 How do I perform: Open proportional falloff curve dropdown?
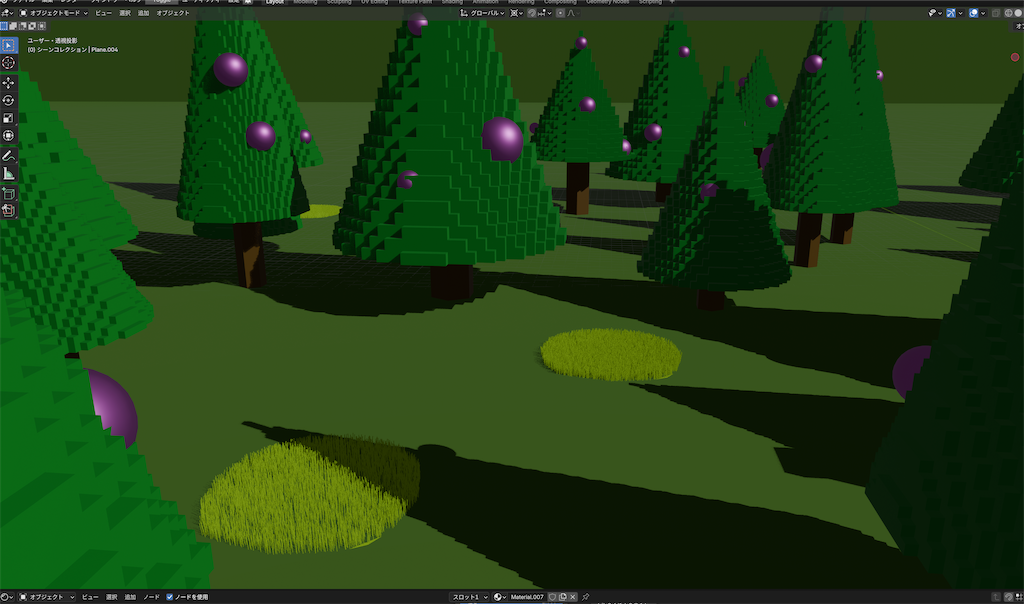coord(574,13)
